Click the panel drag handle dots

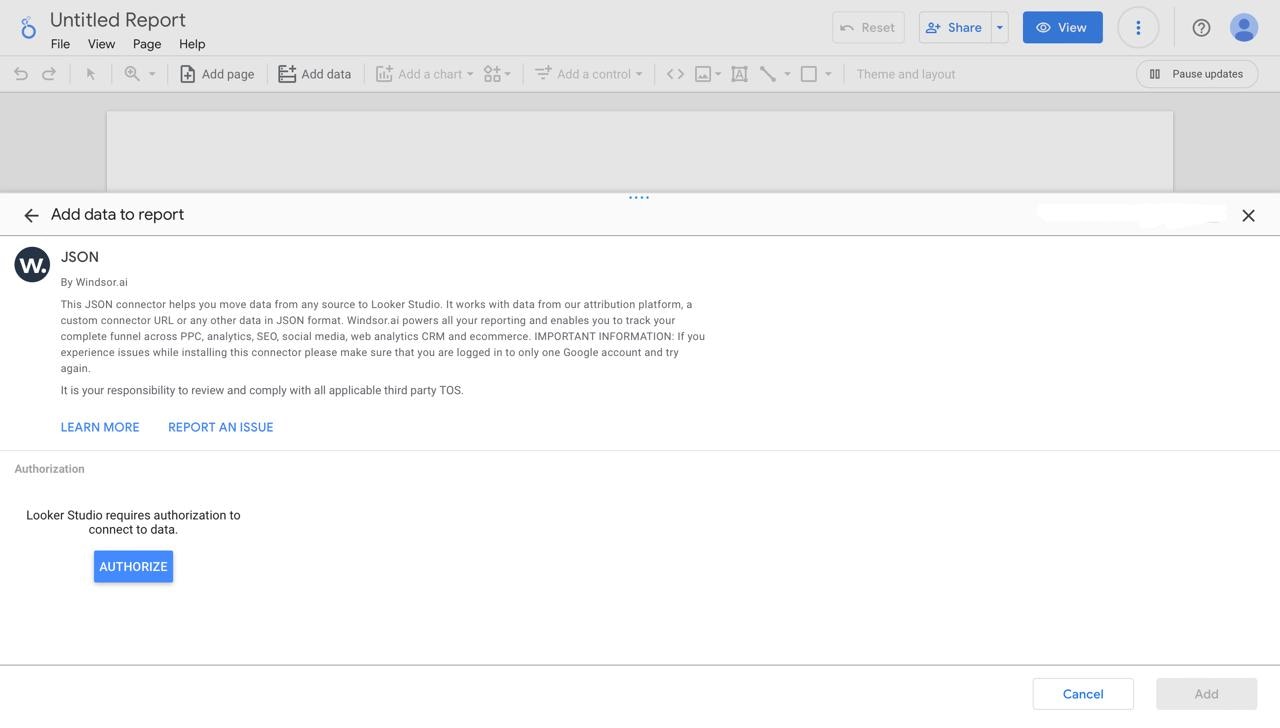point(639,197)
